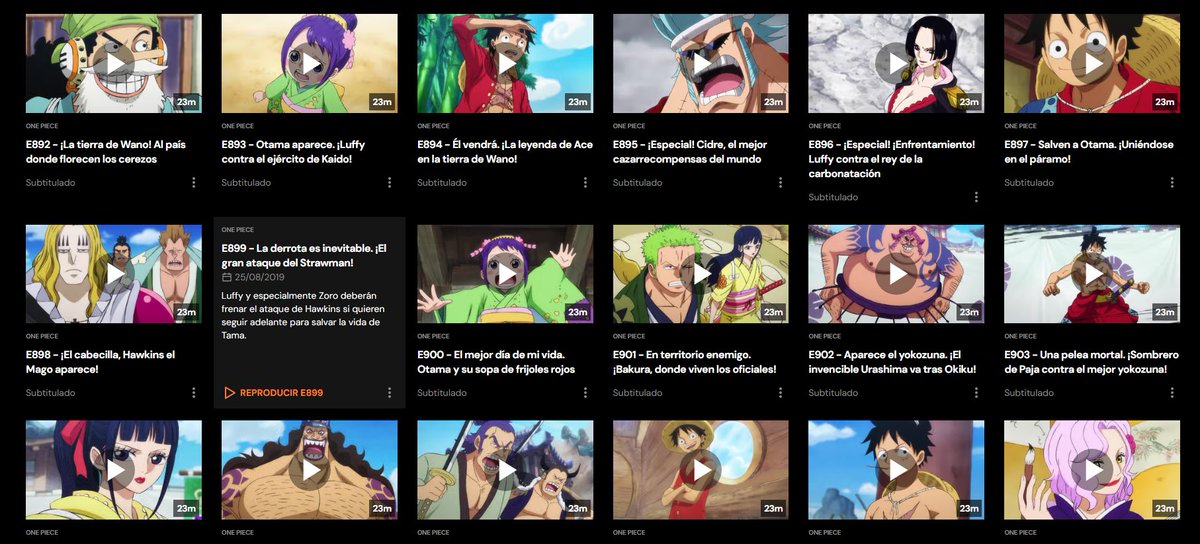1200x544 pixels.
Task: Play episode E898 Hawkins el Mago thumbnail
Action: 114,274
